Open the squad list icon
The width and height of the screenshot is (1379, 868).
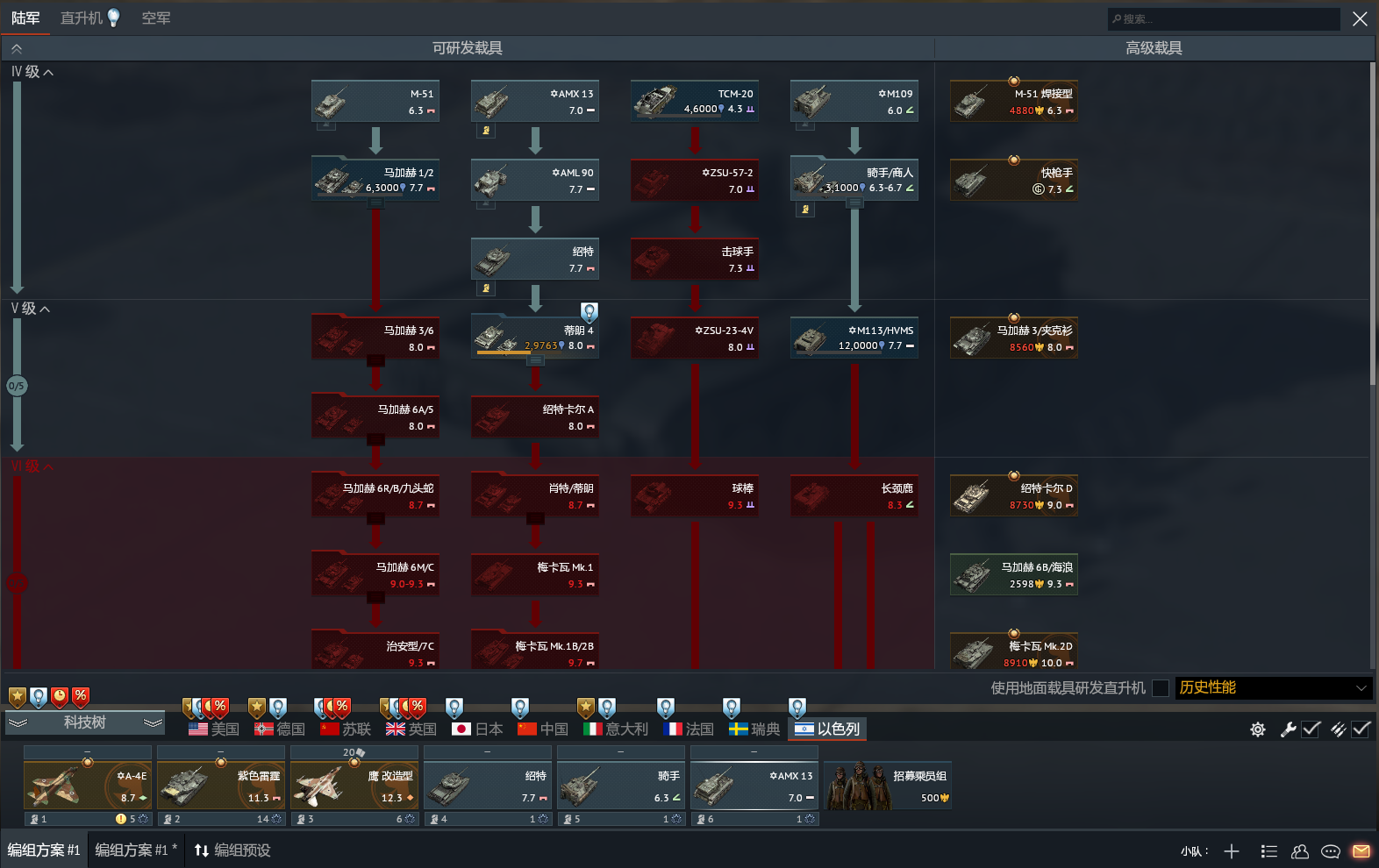pyautogui.click(x=1268, y=851)
